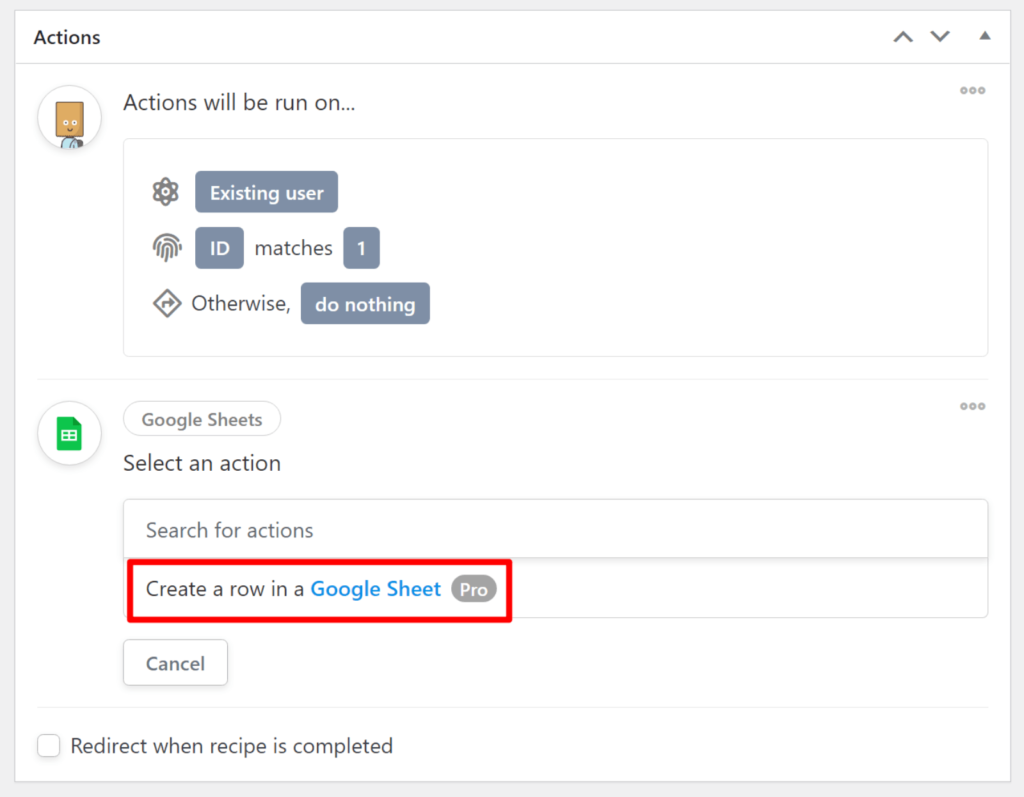The height and width of the screenshot is (797, 1024).
Task: Click the Pro badge on the action
Action: 473,589
